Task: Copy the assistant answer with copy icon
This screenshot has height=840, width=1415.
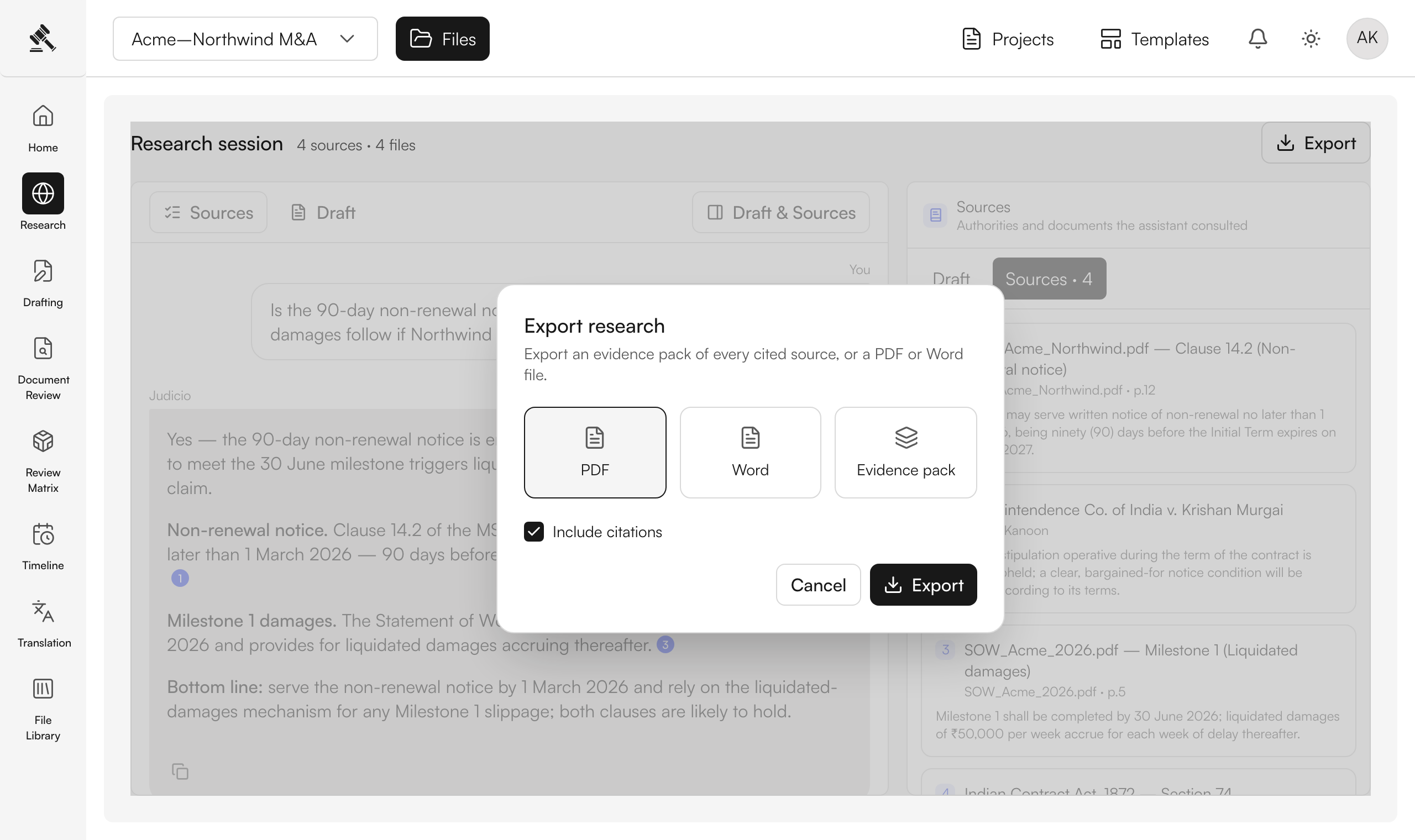Action: 180,771
